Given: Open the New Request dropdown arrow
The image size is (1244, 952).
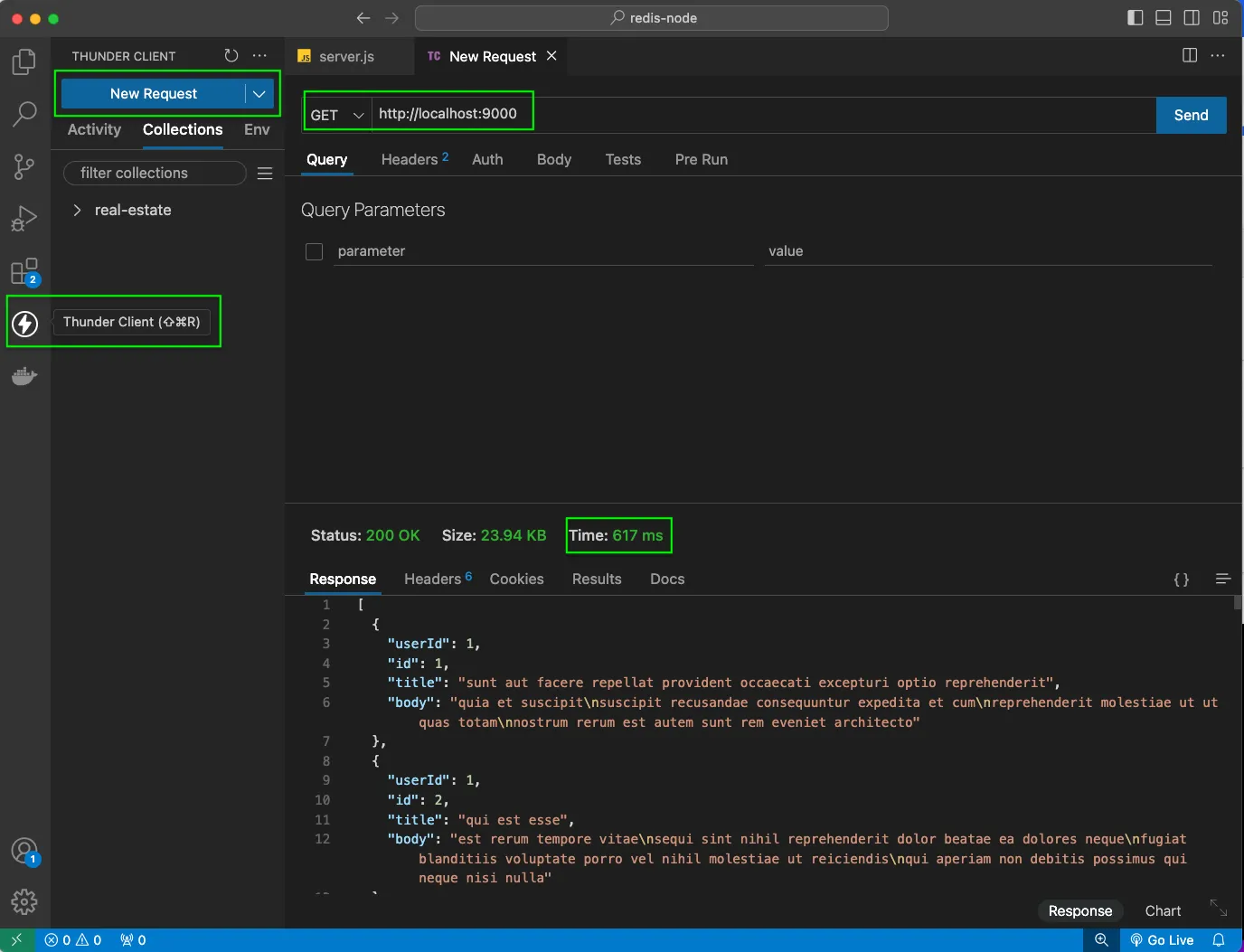Looking at the screenshot, I should tap(259, 94).
